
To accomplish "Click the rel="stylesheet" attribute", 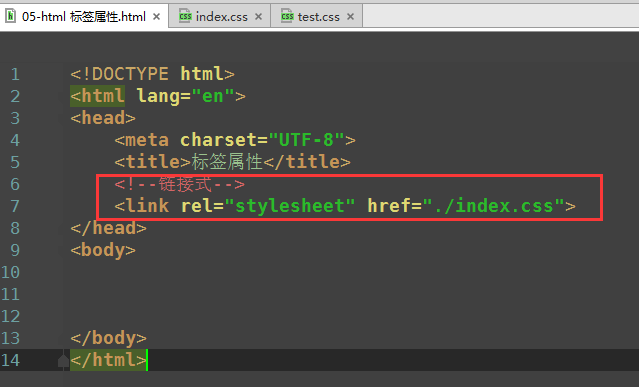I will coord(268,206).
